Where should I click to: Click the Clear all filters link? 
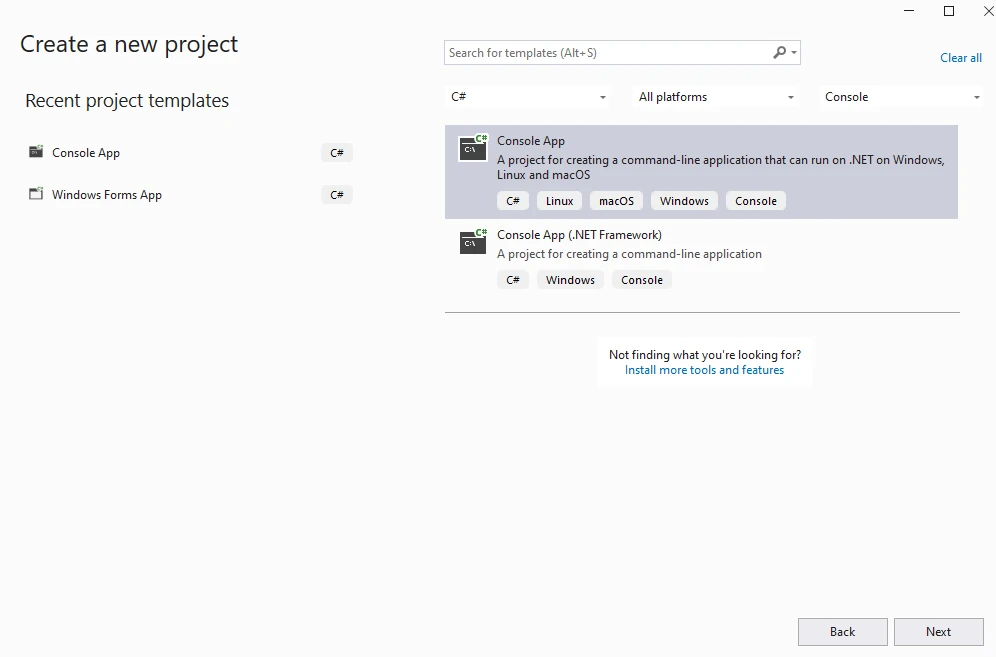(960, 58)
